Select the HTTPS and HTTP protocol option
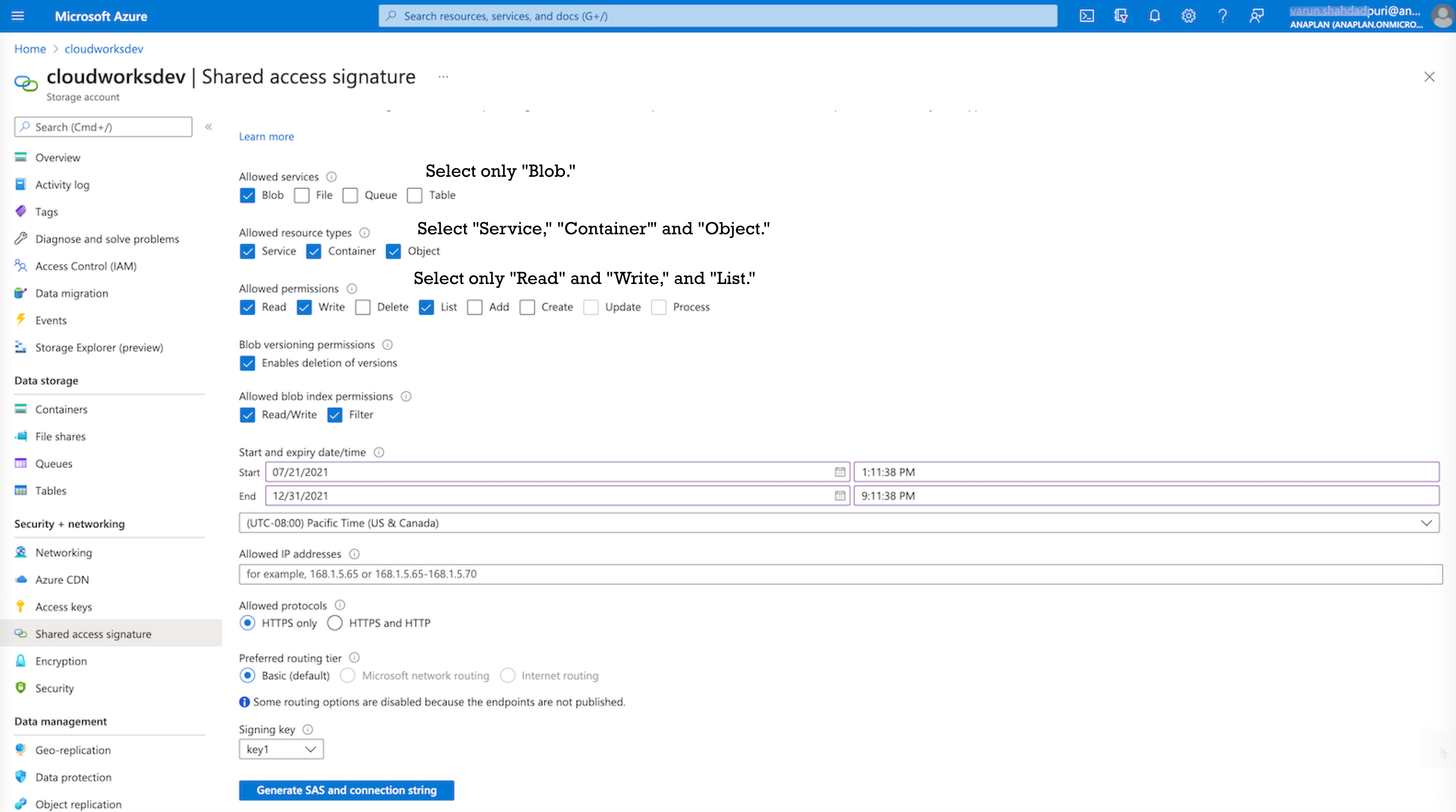The width and height of the screenshot is (1456, 812). coord(335,623)
